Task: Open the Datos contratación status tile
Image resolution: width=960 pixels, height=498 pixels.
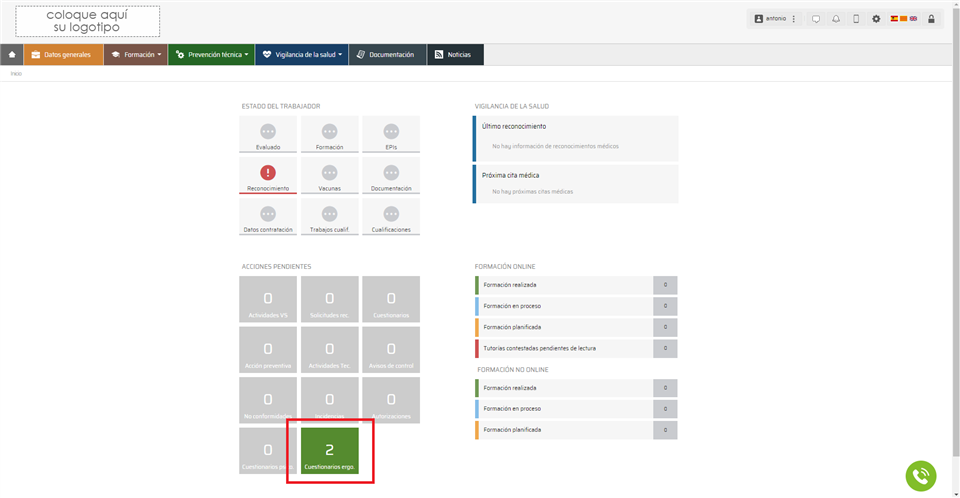Action: click(x=268, y=217)
